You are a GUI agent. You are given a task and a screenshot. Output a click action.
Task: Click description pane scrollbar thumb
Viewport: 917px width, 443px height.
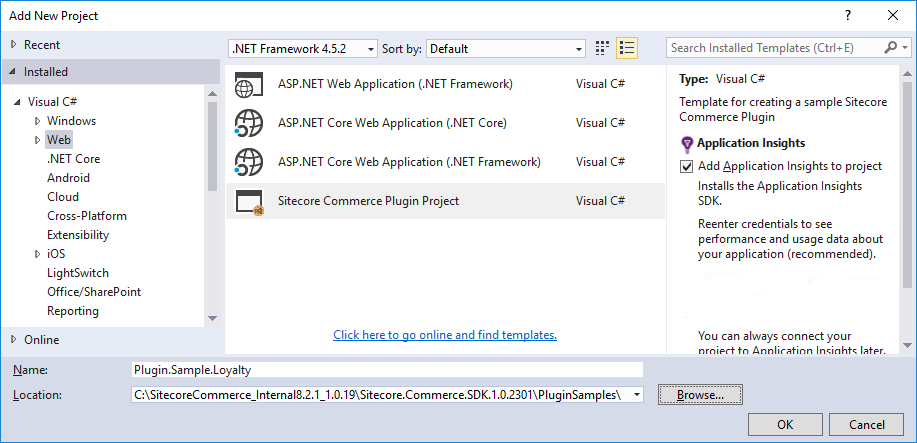point(906,185)
